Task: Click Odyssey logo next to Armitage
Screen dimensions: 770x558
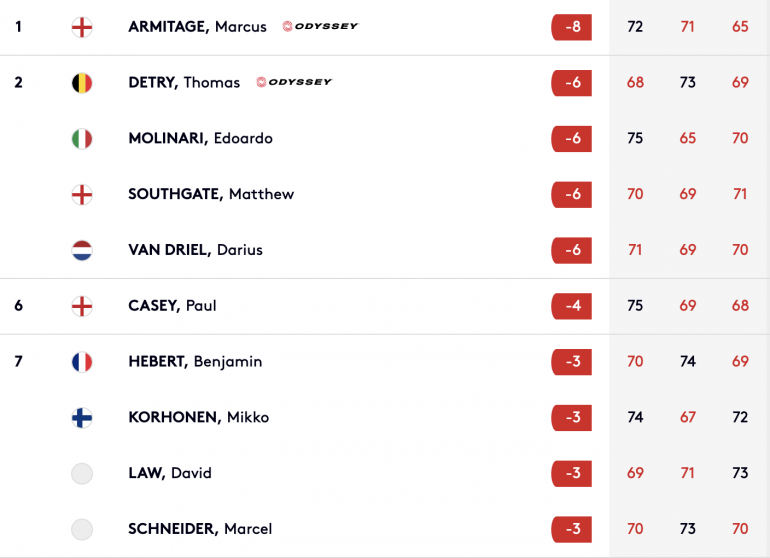Action: [x=320, y=26]
